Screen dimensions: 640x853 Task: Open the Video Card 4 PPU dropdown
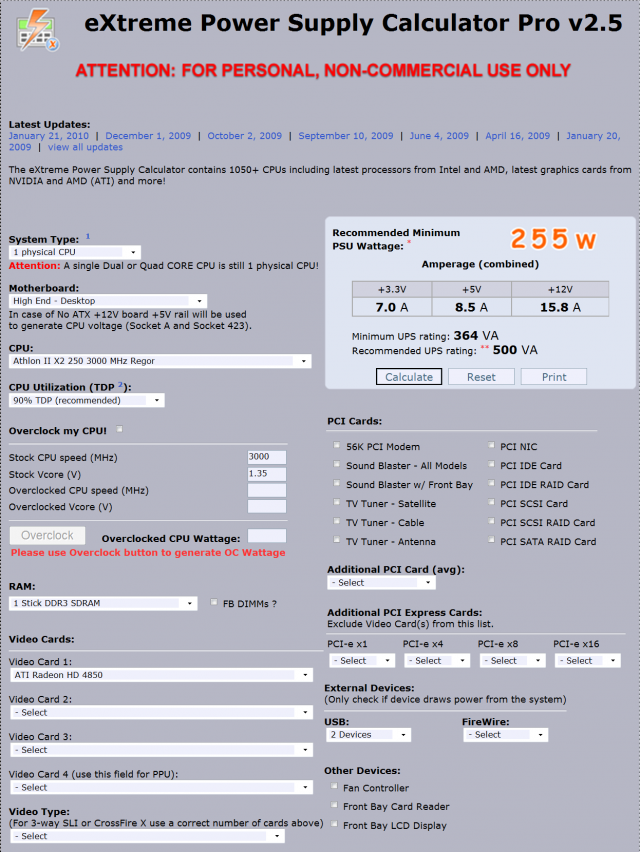tap(162, 788)
